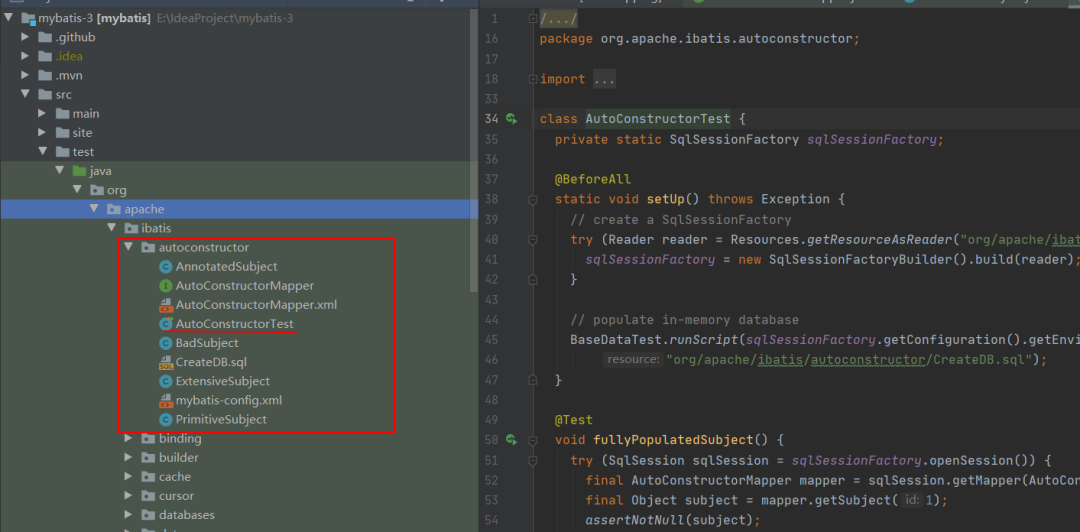Expand the cursor package arrow
Viewport: 1080px width, 532px height.
click(128, 495)
